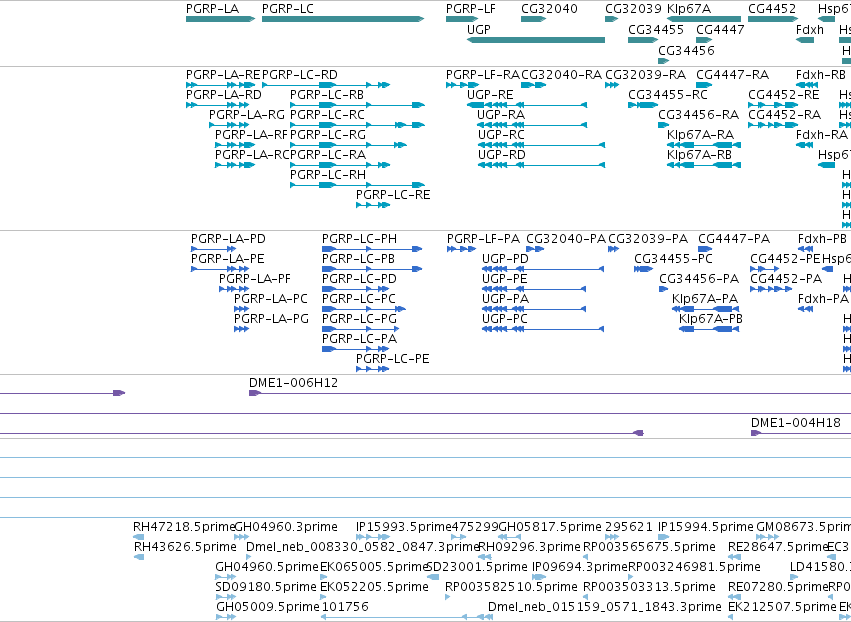Open protein PGRP-LF-PA
The image size is (851, 622).
(x=484, y=239)
